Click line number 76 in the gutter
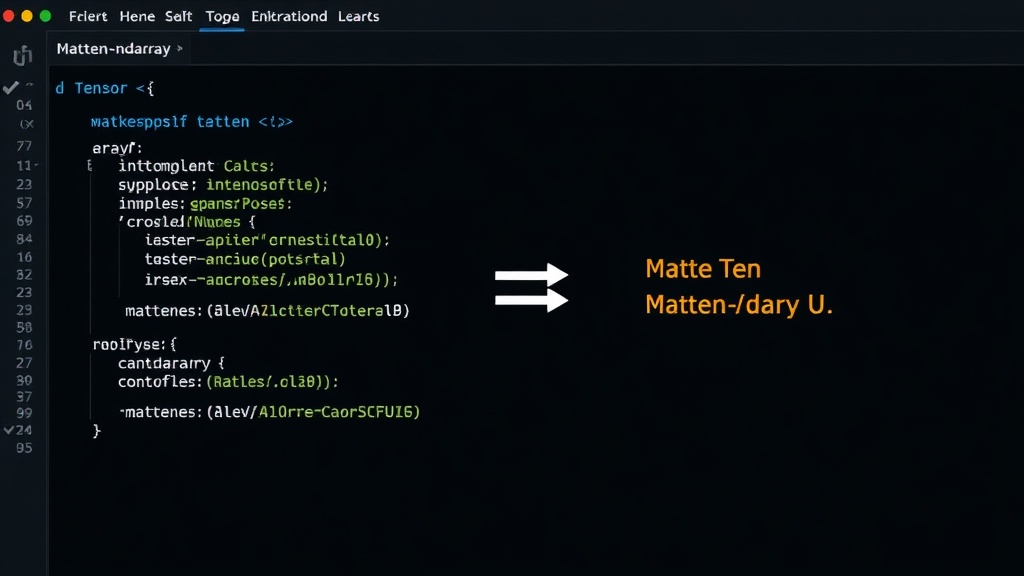1024x576 pixels. pyautogui.click(x=24, y=345)
